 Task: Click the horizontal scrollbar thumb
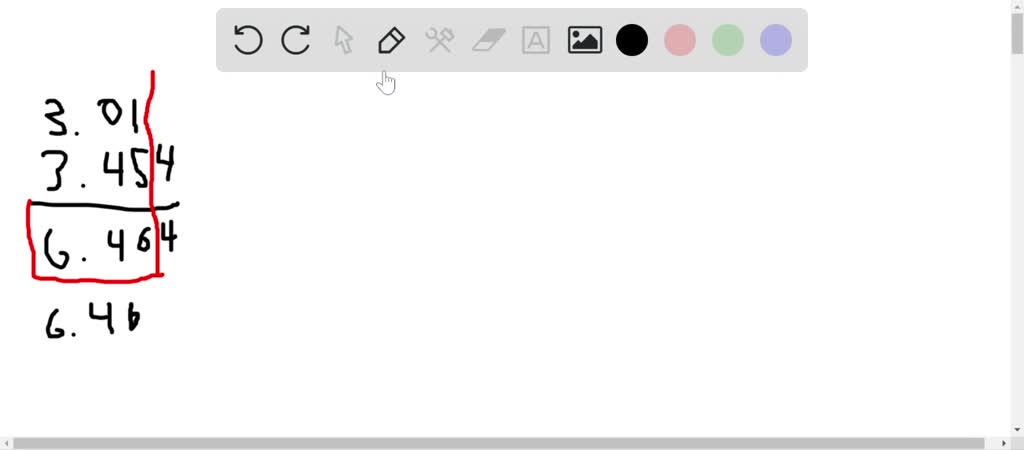point(499,443)
